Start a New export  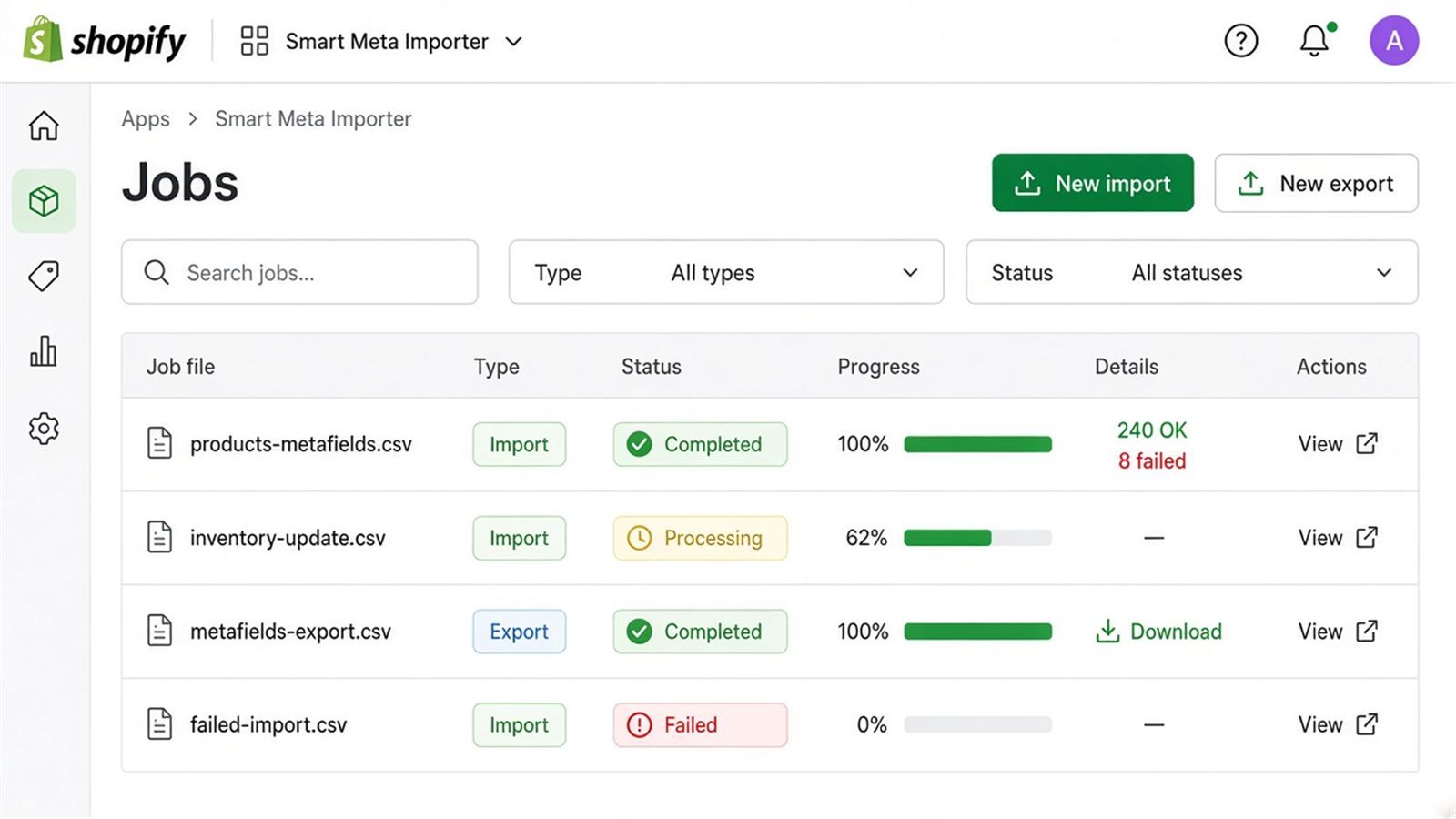pyautogui.click(x=1316, y=183)
